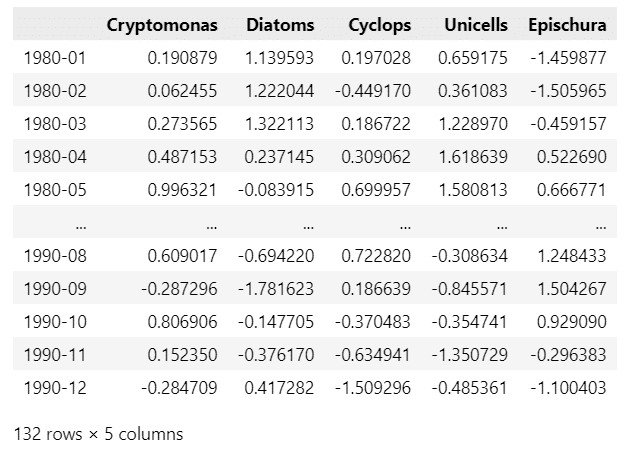Image resolution: width=641 pixels, height=458 pixels.
Task: Select the Cryptomonas column header
Action: pyautogui.click(x=162, y=25)
